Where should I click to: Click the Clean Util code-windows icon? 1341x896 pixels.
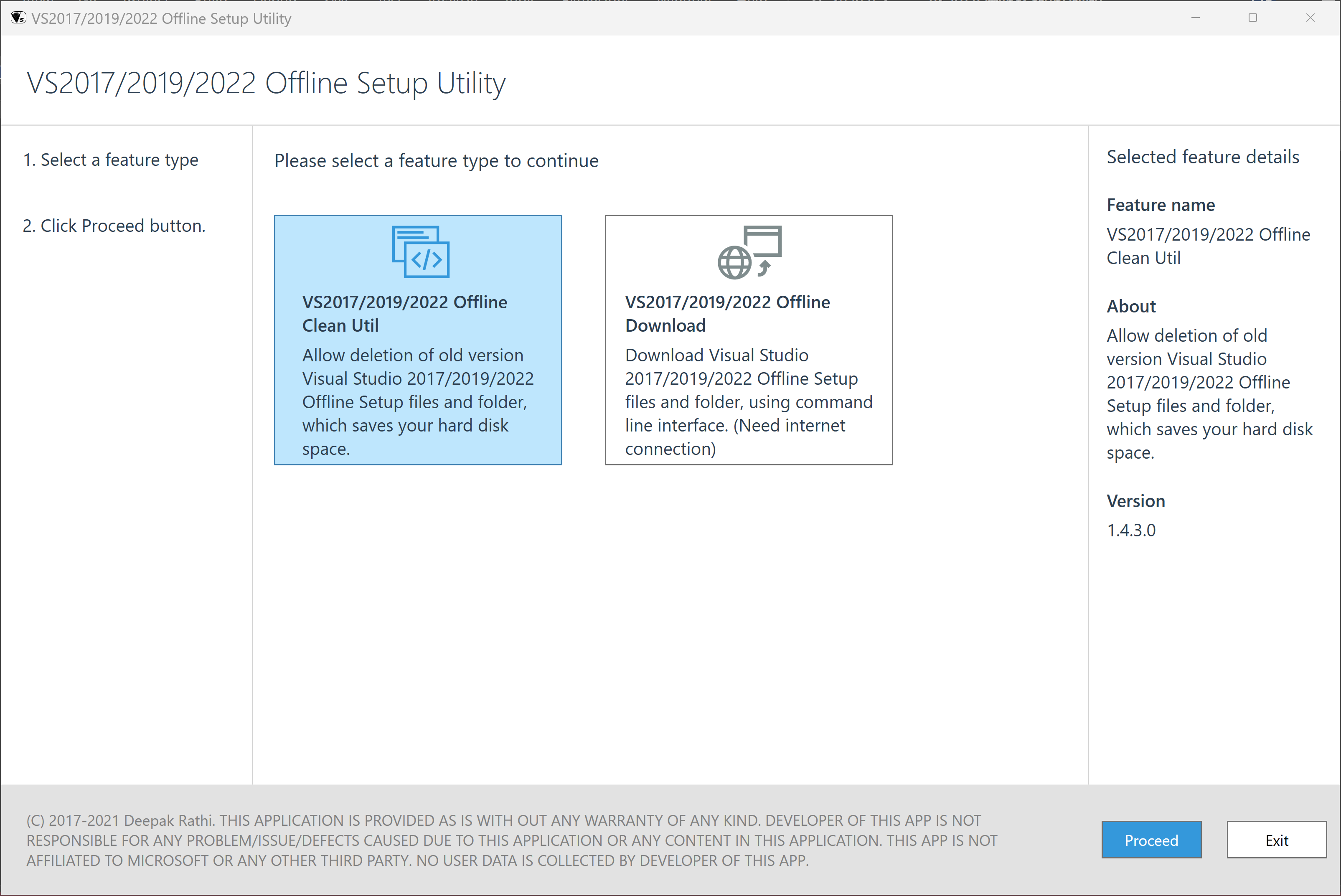coord(421,252)
